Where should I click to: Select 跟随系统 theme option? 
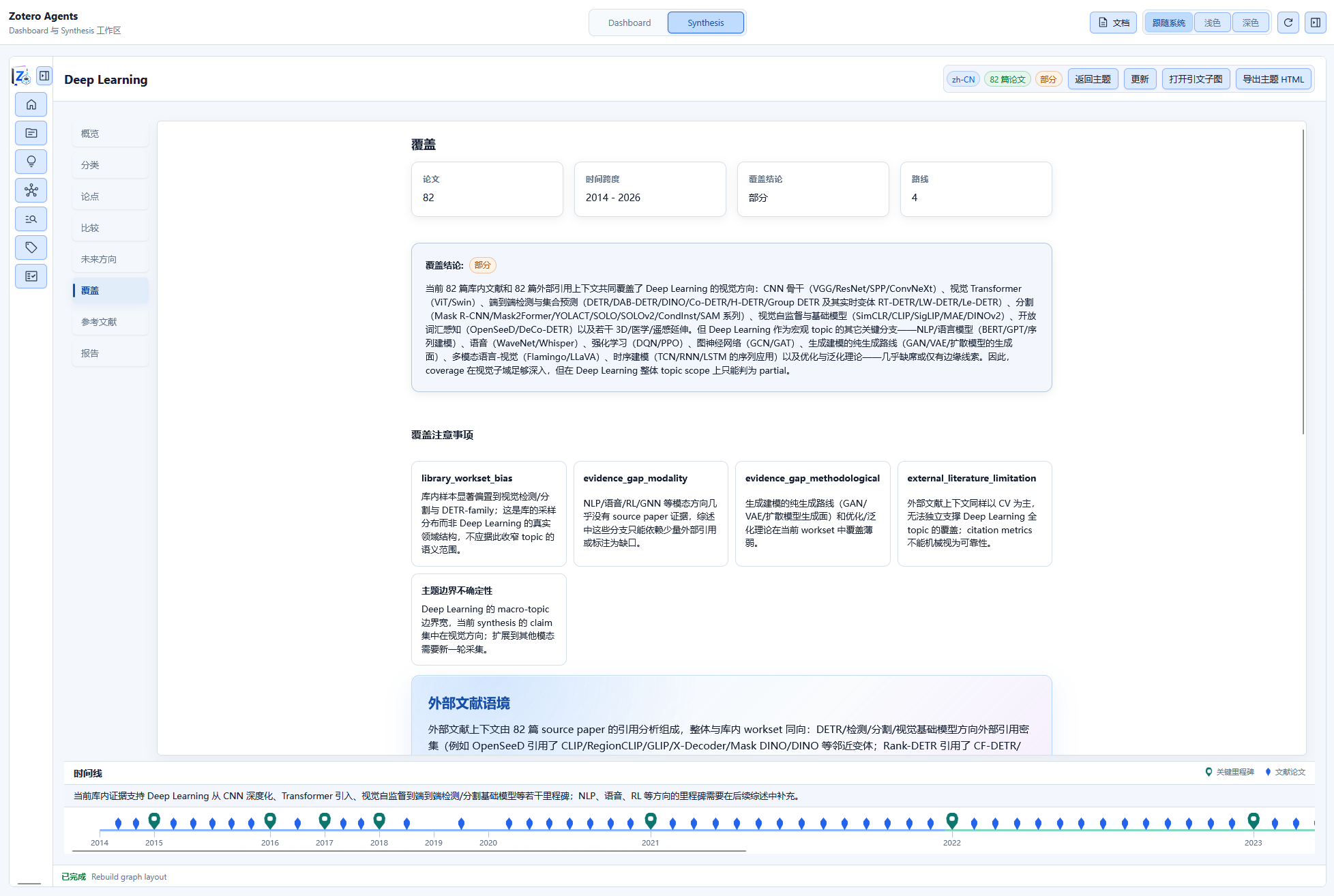pyautogui.click(x=1169, y=23)
